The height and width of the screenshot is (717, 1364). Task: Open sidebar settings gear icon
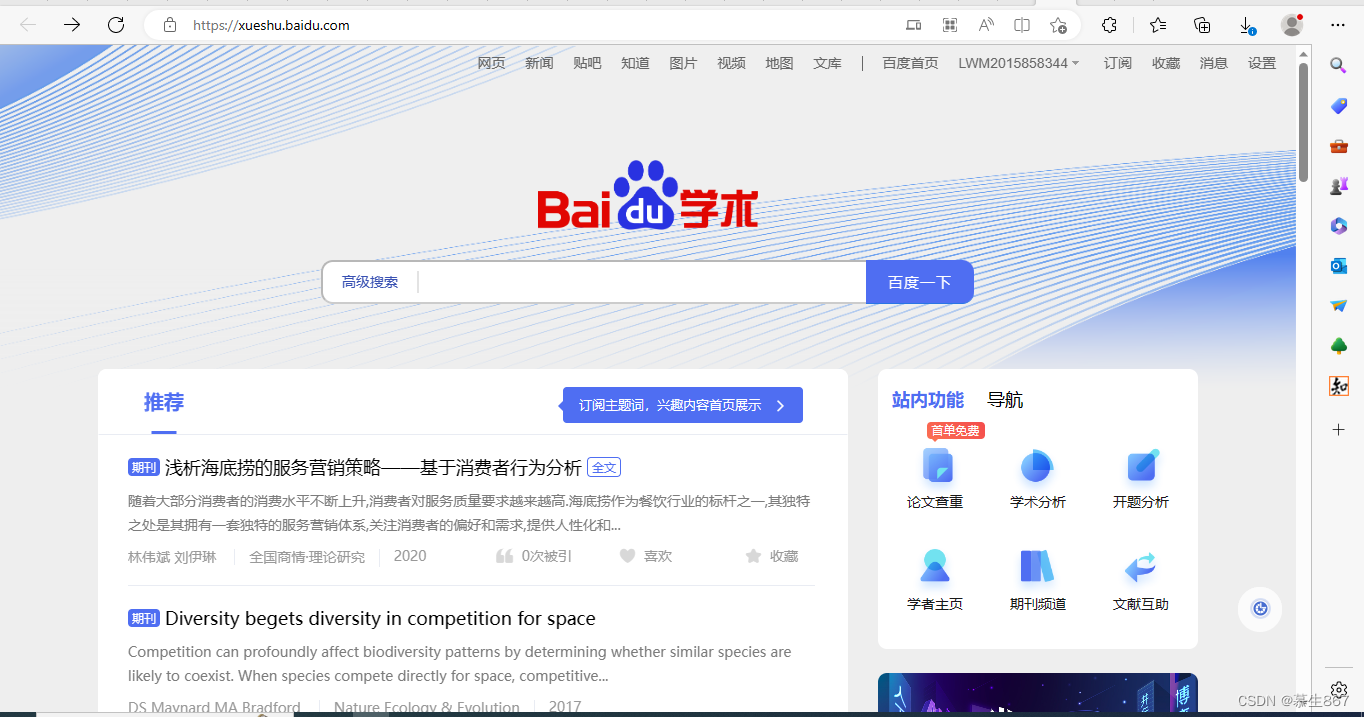(1339, 690)
